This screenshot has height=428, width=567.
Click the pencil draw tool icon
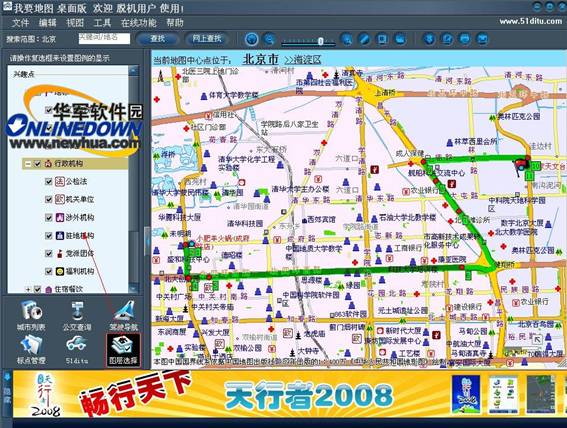pyautogui.click(x=364, y=39)
